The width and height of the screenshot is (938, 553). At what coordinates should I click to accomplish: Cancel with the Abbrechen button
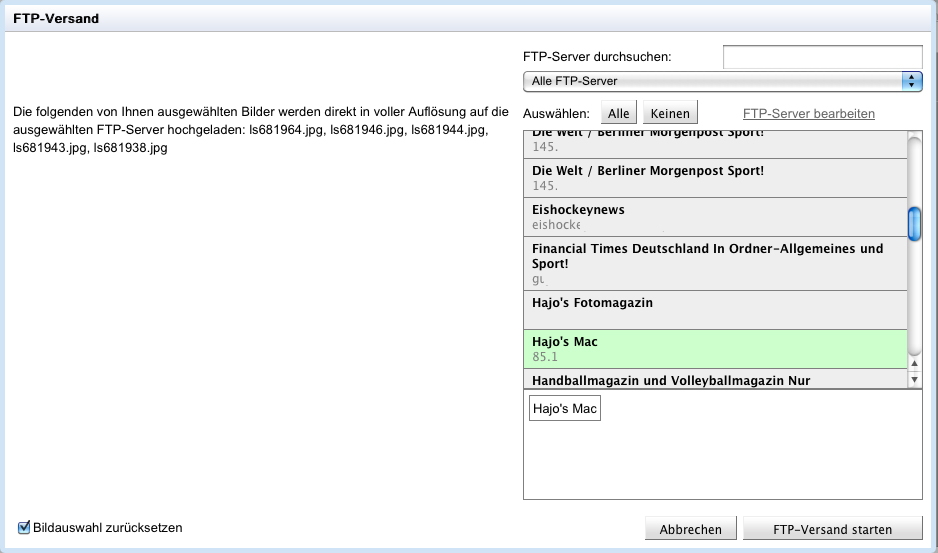(x=692, y=529)
